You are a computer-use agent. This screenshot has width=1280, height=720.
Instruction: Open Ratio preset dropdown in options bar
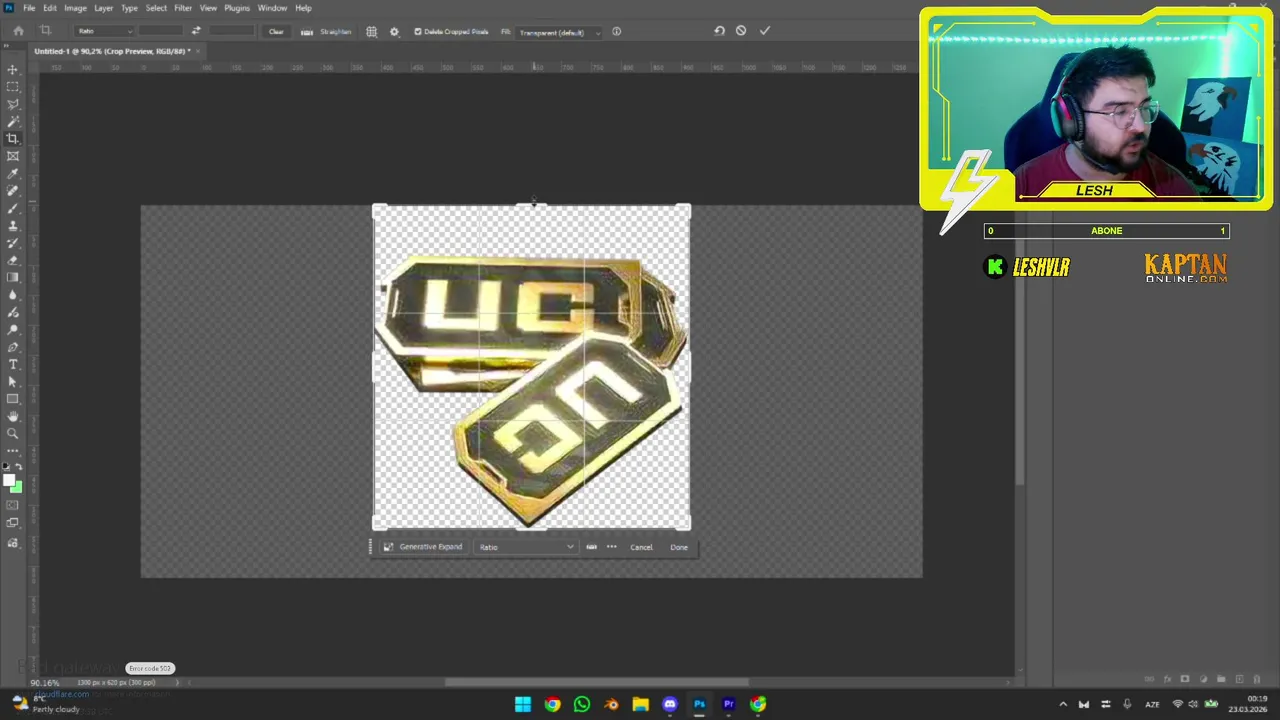[x=105, y=31]
